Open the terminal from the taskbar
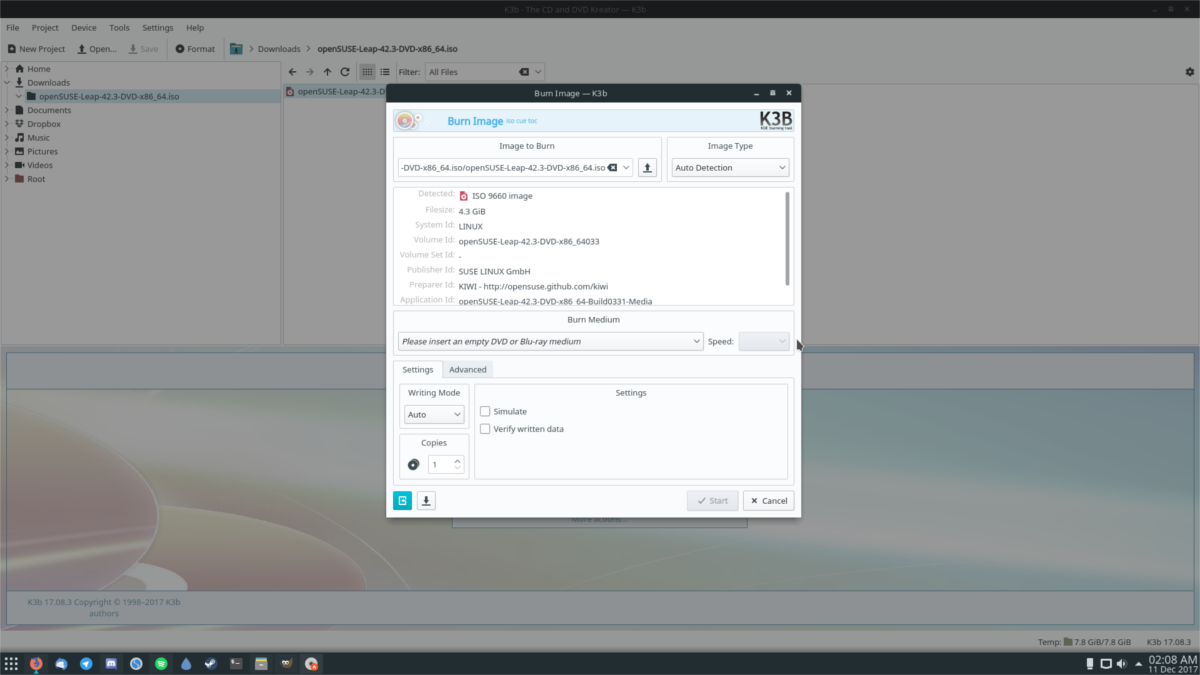The height and width of the screenshot is (675, 1200). [236, 663]
